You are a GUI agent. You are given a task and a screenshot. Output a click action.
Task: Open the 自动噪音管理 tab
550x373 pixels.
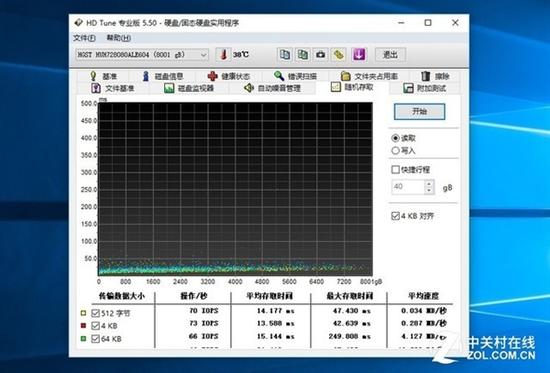coord(273,88)
